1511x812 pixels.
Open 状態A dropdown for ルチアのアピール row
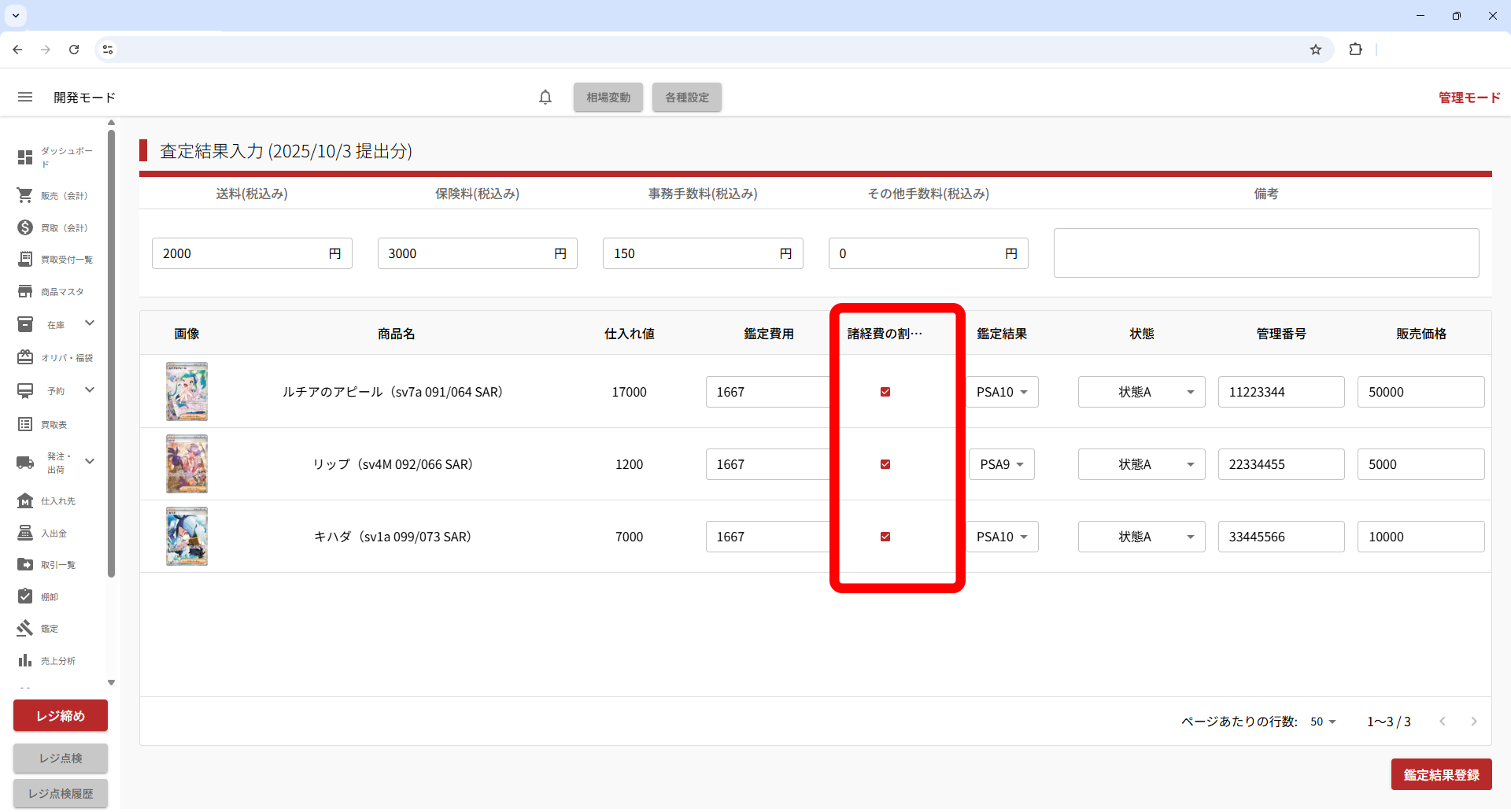(x=1141, y=392)
